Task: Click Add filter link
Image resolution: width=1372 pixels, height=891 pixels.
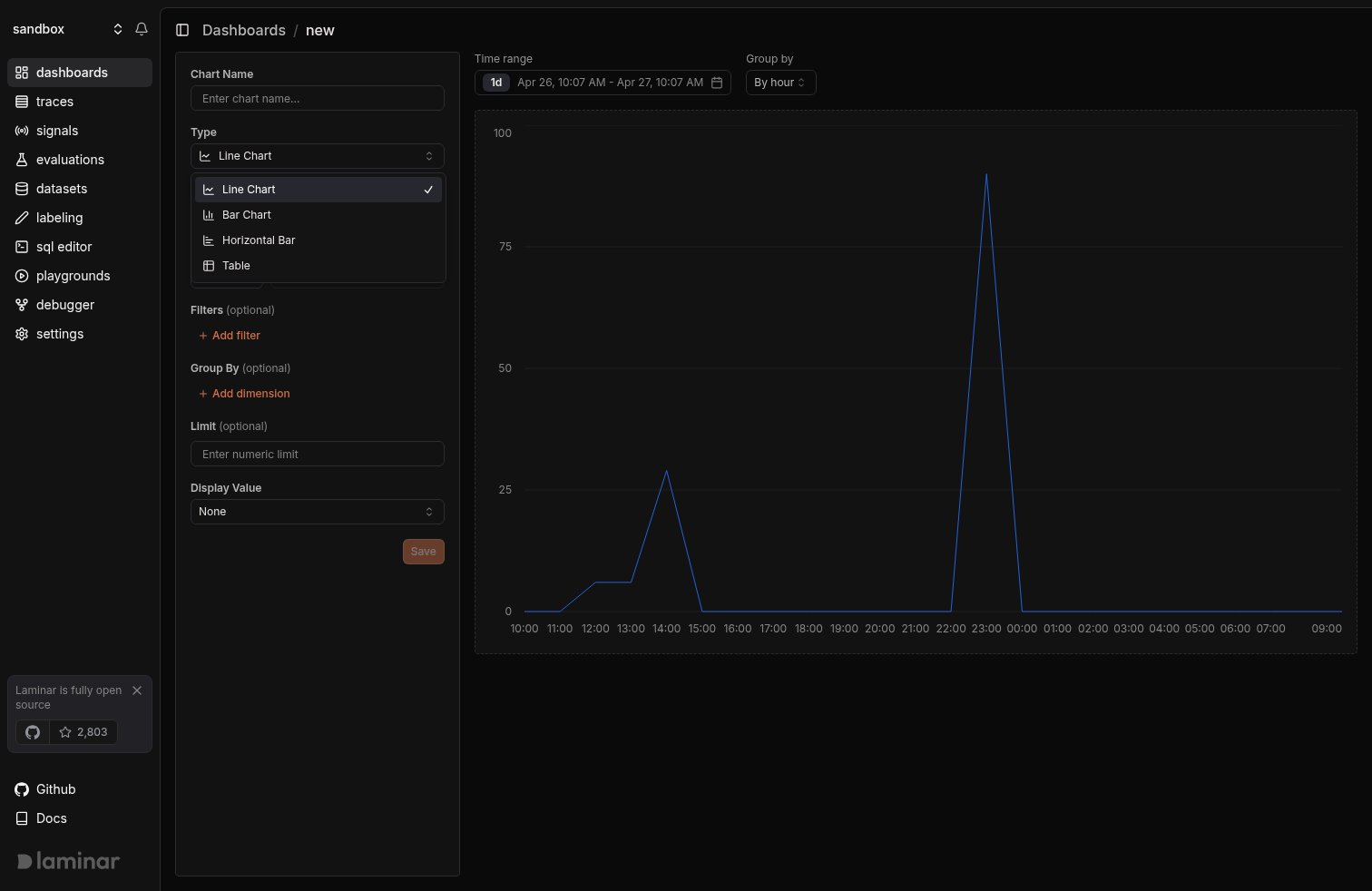Action: pos(230,336)
